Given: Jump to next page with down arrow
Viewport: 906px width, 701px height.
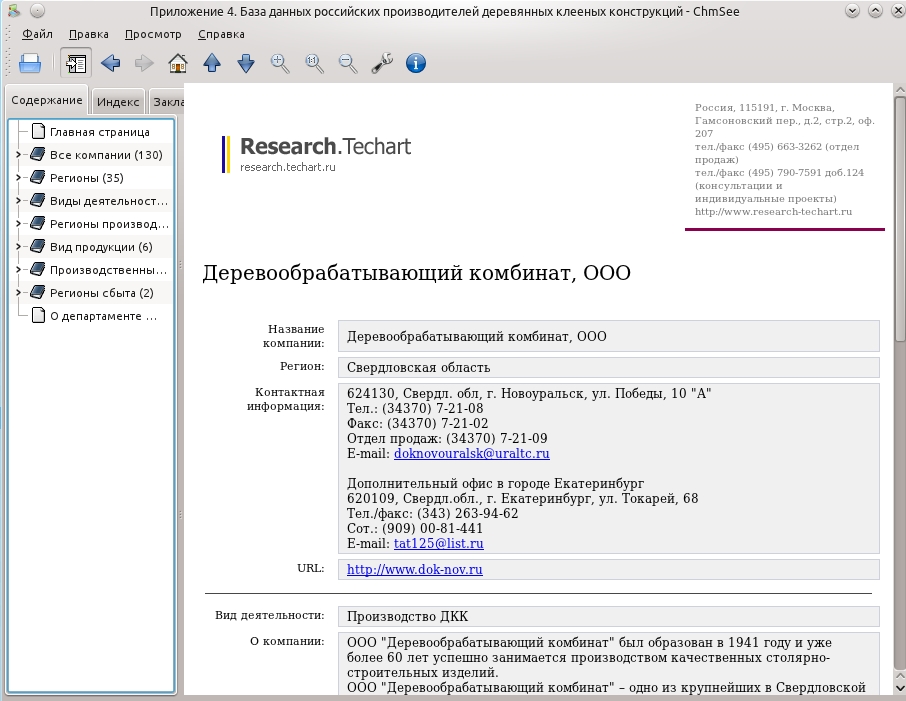Looking at the screenshot, I should click(x=246, y=63).
